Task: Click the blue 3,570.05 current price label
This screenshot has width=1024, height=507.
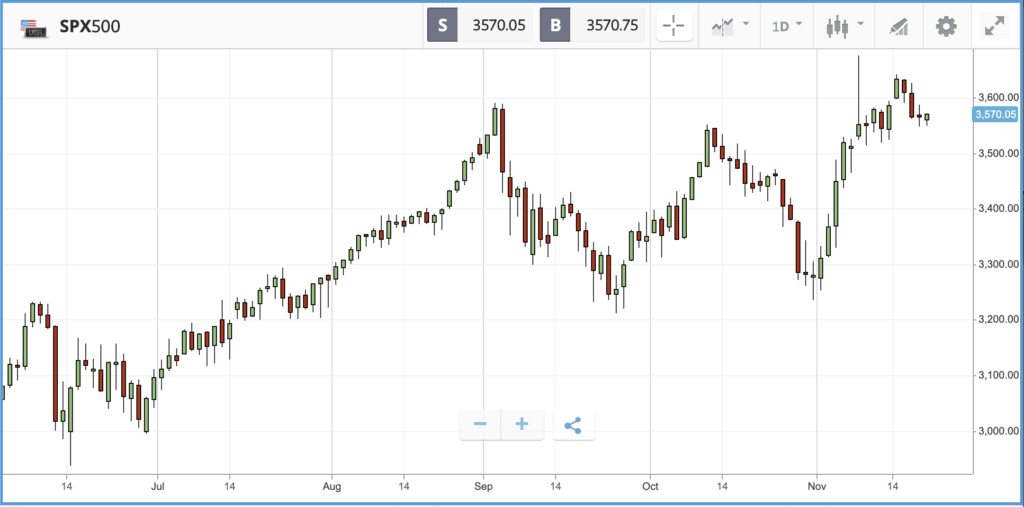Action: pyautogui.click(x=994, y=115)
